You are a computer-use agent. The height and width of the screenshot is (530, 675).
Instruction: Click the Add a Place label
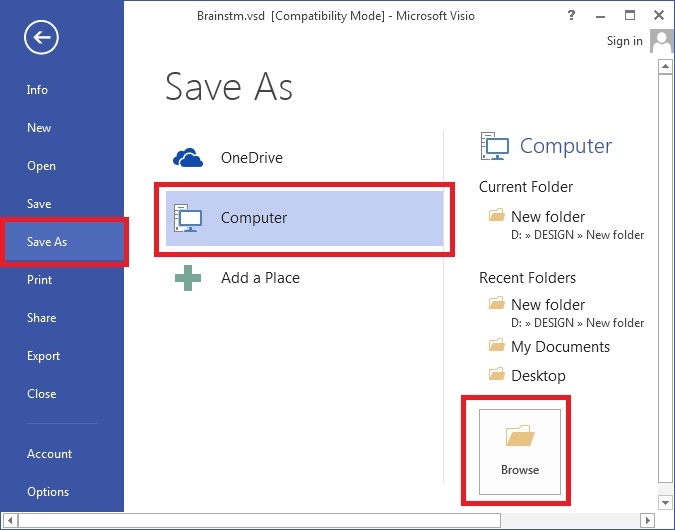point(260,278)
